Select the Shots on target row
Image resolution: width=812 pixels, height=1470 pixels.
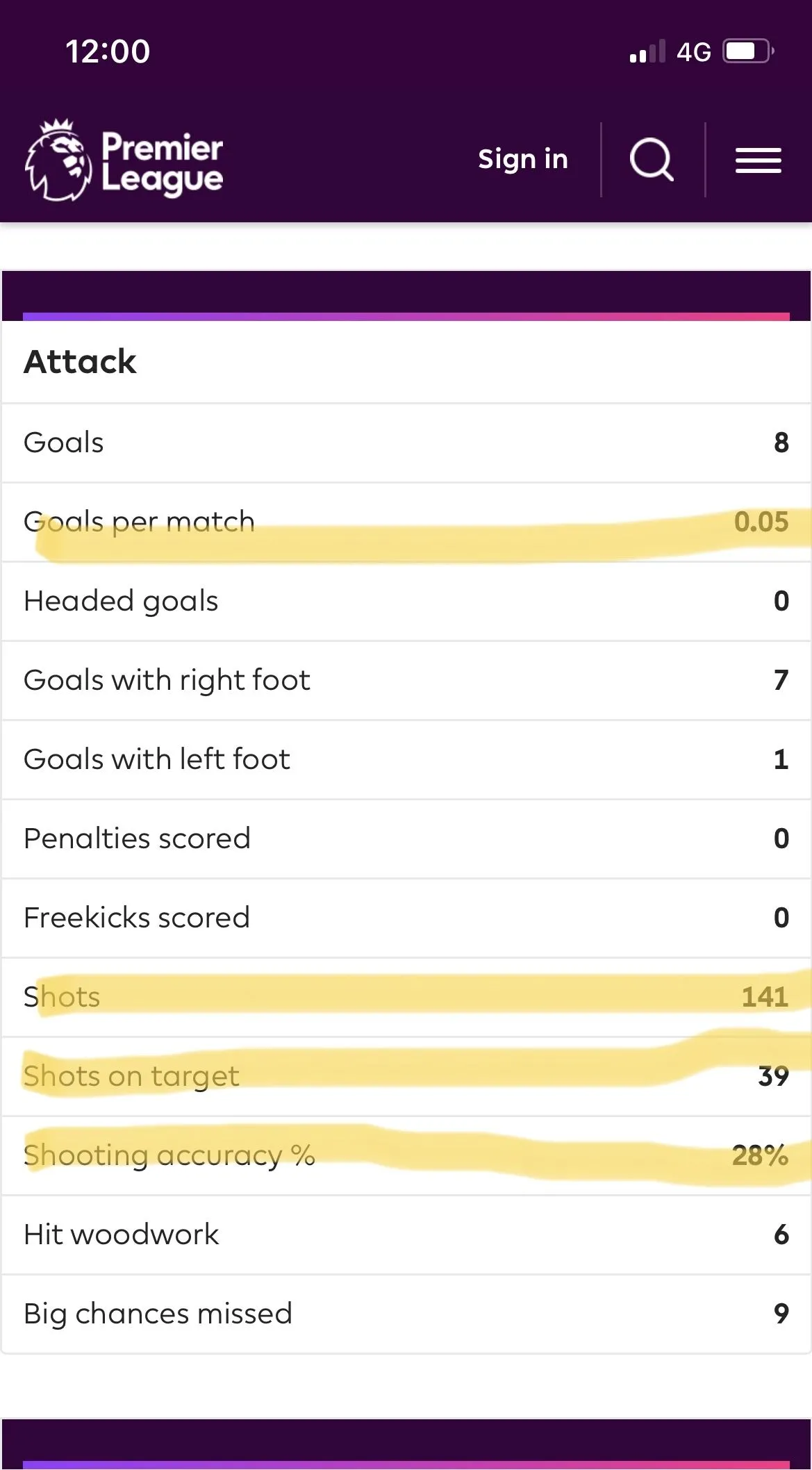pyautogui.click(x=406, y=1076)
